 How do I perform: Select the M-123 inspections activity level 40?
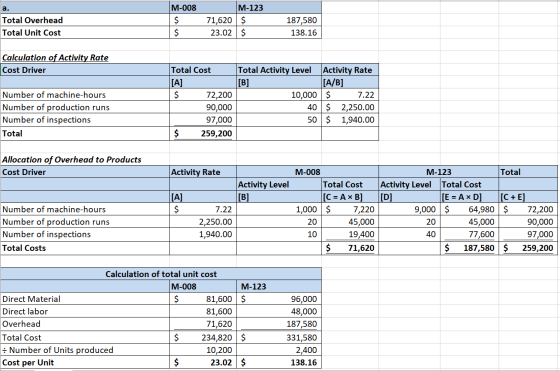410,234
